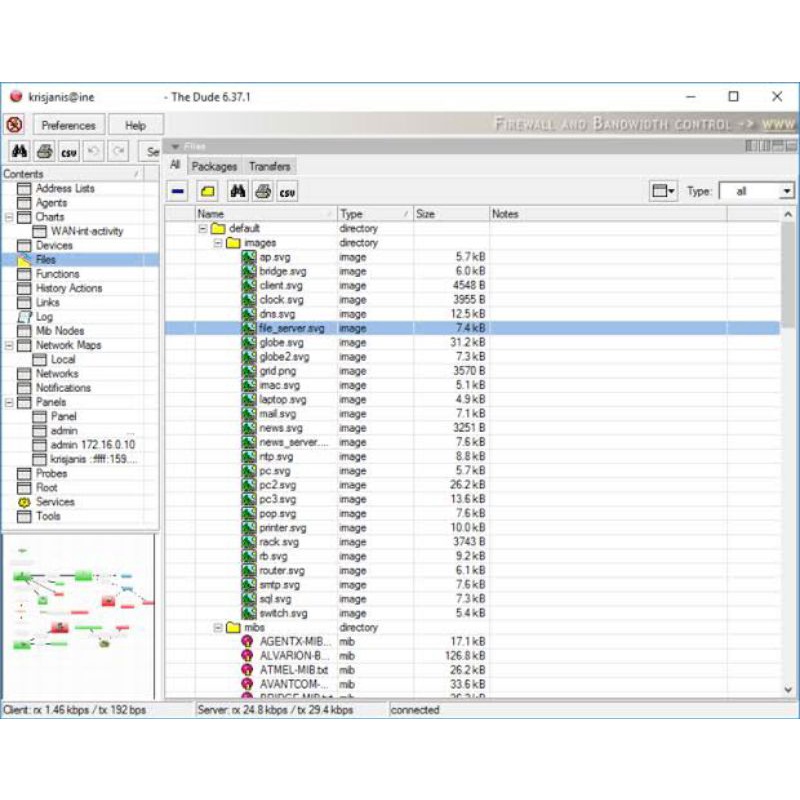Viewport: 800px width, 800px height.
Task: Click the file list vertical scrollbar
Action: point(788,450)
